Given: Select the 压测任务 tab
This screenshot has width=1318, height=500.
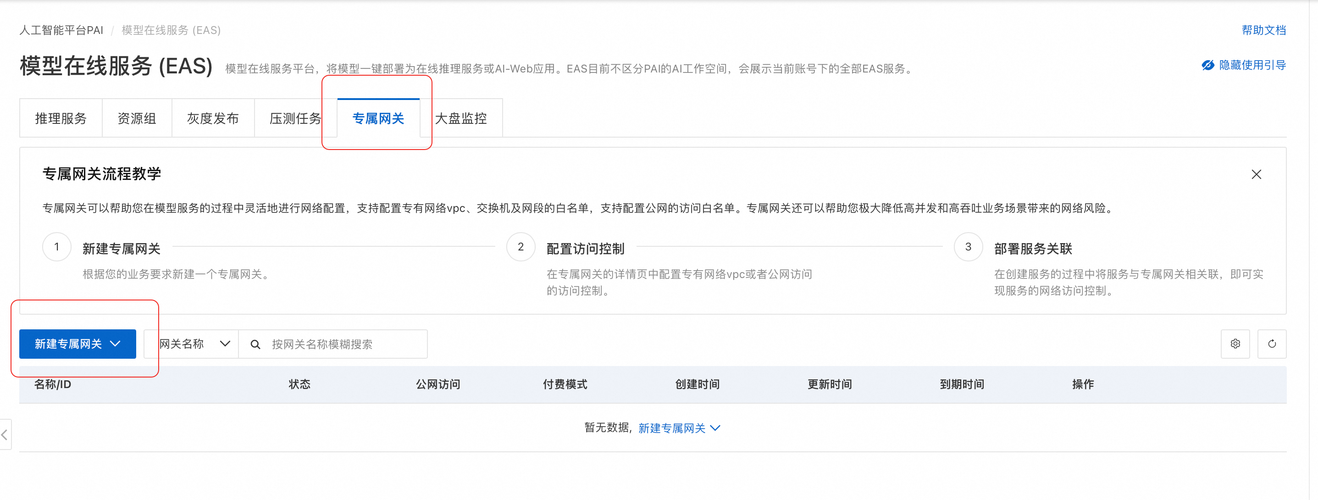Looking at the screenshot, I should (295, 118).
